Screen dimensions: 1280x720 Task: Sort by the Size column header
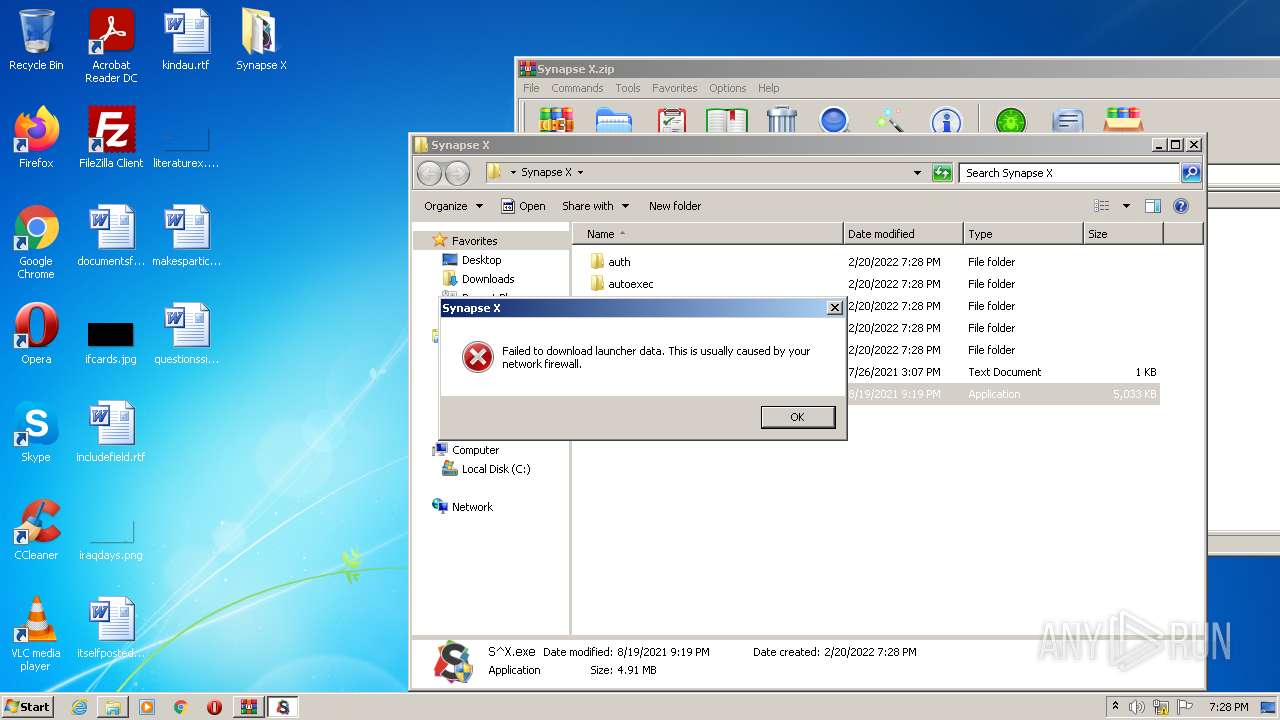pyautogui.click(x=1123, y=234)
